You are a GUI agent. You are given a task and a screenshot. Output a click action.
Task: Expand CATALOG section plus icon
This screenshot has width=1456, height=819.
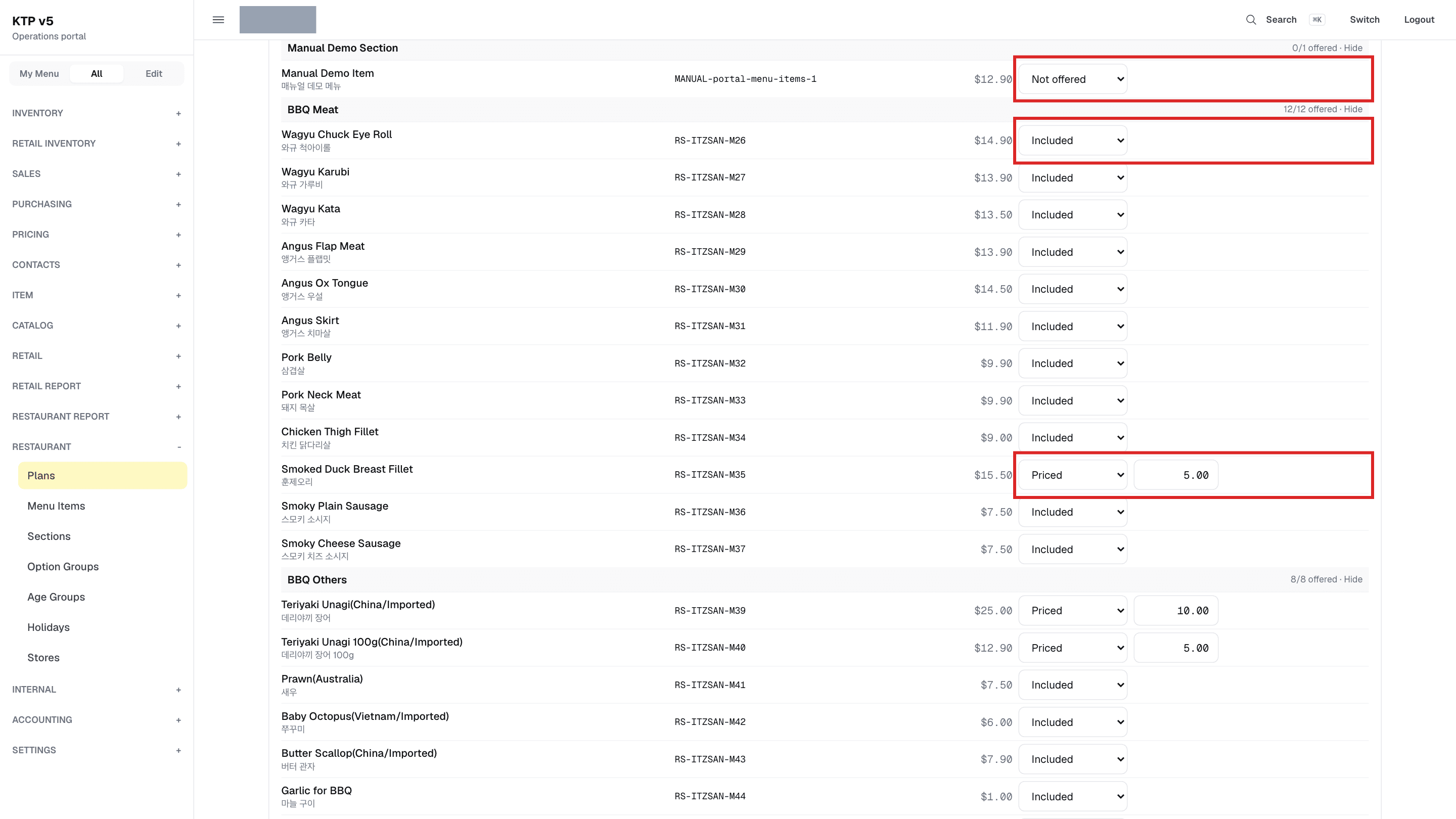pyautogui.click(x=178, y=326)
